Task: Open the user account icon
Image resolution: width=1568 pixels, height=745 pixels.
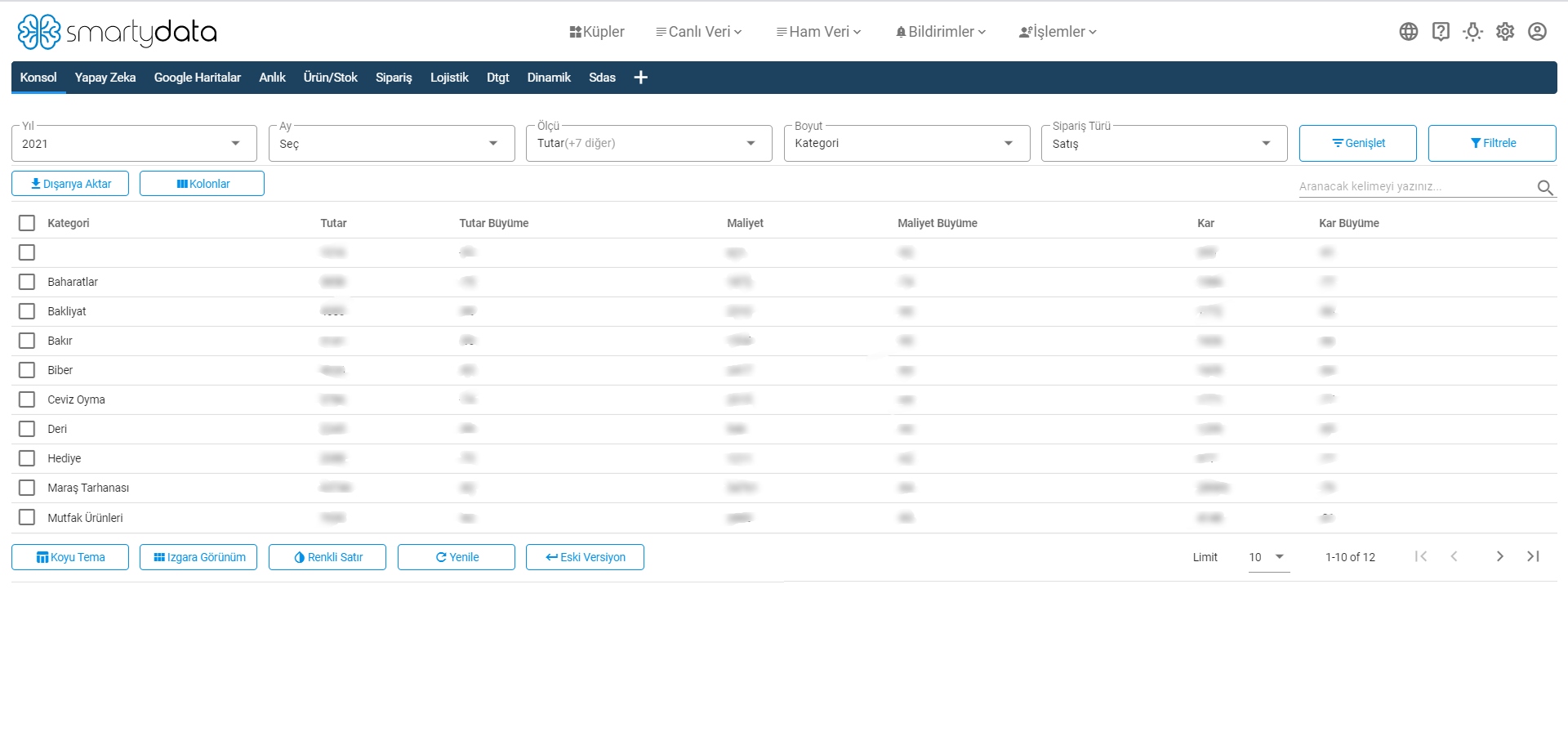Action: click(1537, 32)
